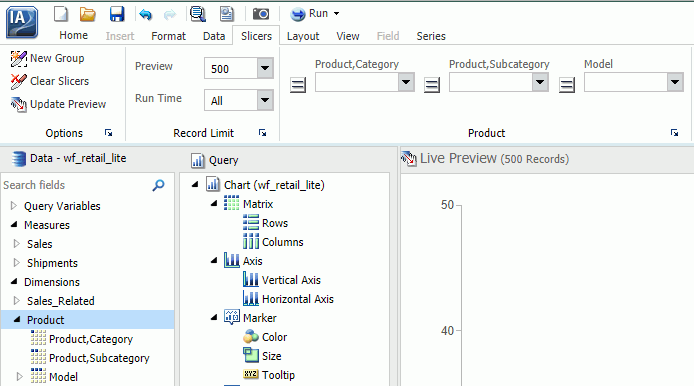Open the Product,Subcategory slicer dropdown
The height and width of the screenshot is (386, 694).
point(540,82)
